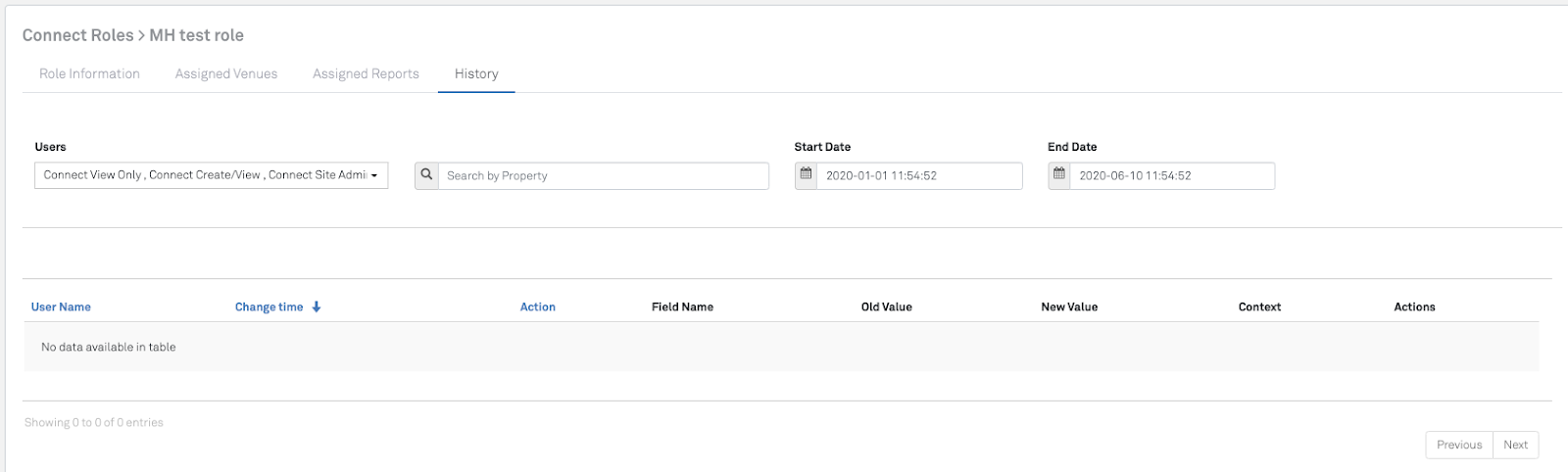The height and width of the screenshot is (472, 1568).
Task: Click the End Date calendar icon
Action: (x=1058, y=175)
